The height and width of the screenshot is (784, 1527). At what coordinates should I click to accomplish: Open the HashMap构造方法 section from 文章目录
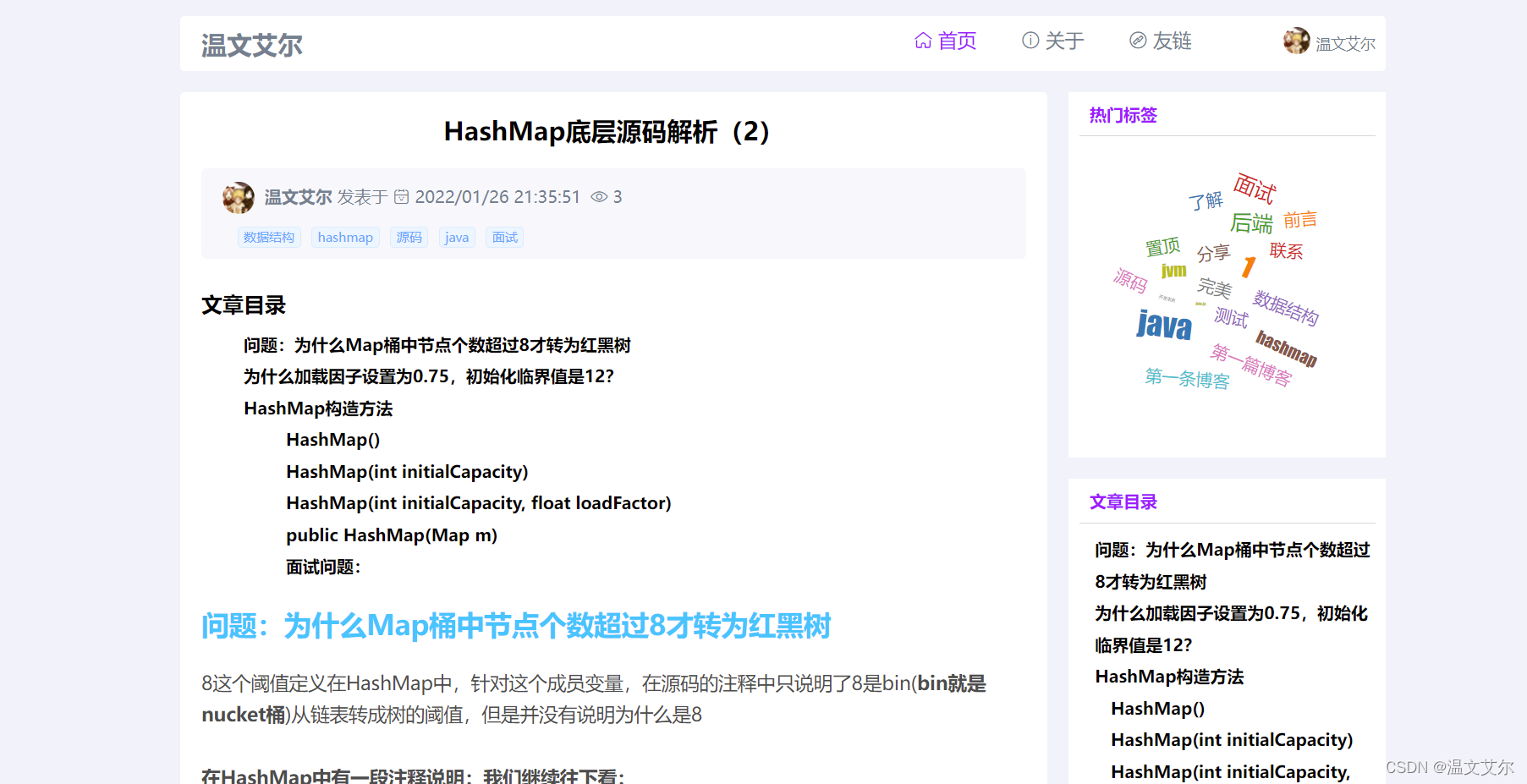tap(319, 408)
